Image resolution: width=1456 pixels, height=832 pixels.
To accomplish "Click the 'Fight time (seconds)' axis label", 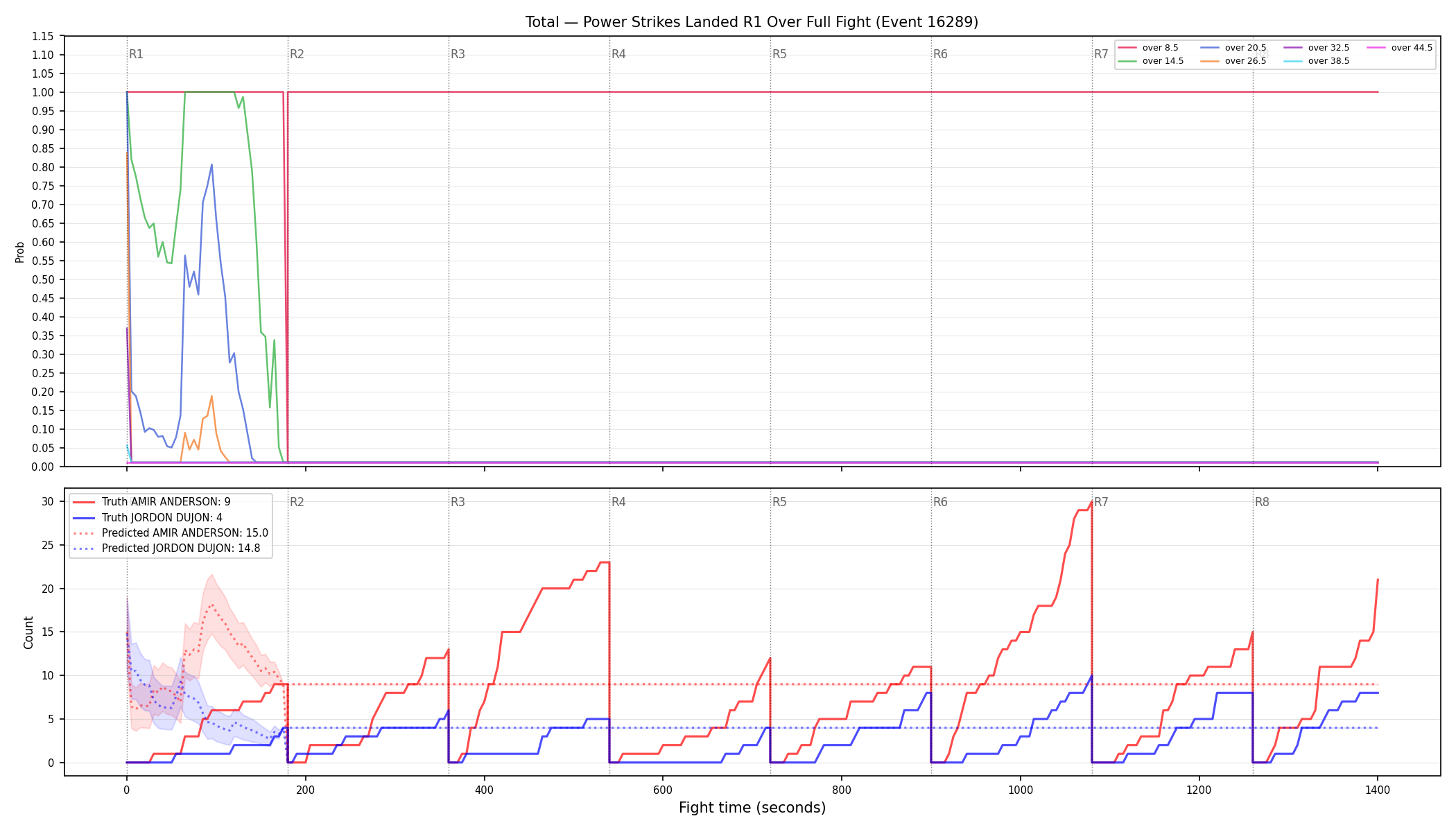I will 752,808.
